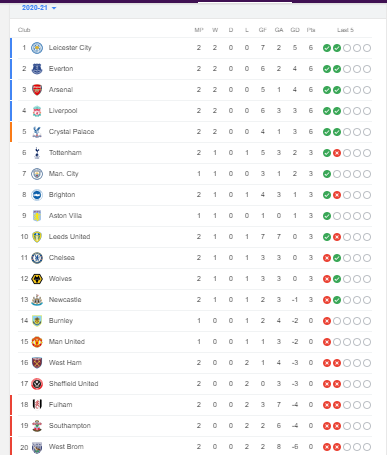Click the Club column header
Screen dimensions: 390x455
24,30
